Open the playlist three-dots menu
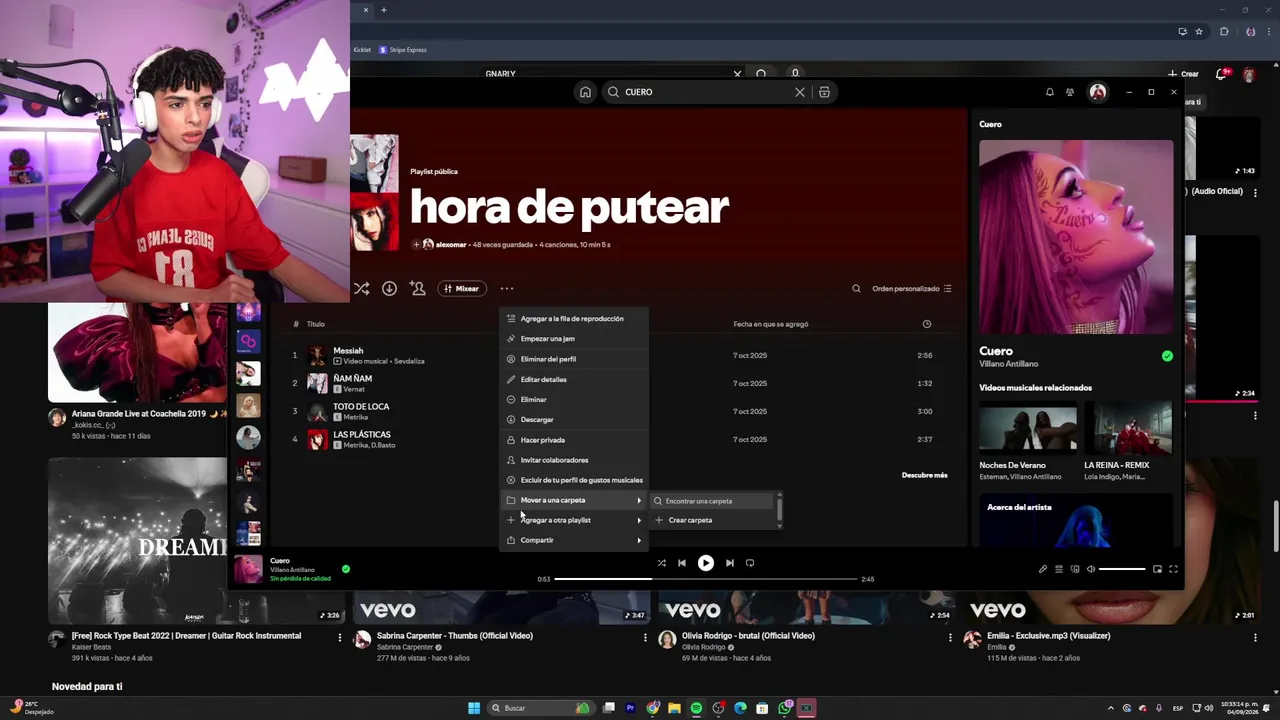 click(x=507, y=288)
